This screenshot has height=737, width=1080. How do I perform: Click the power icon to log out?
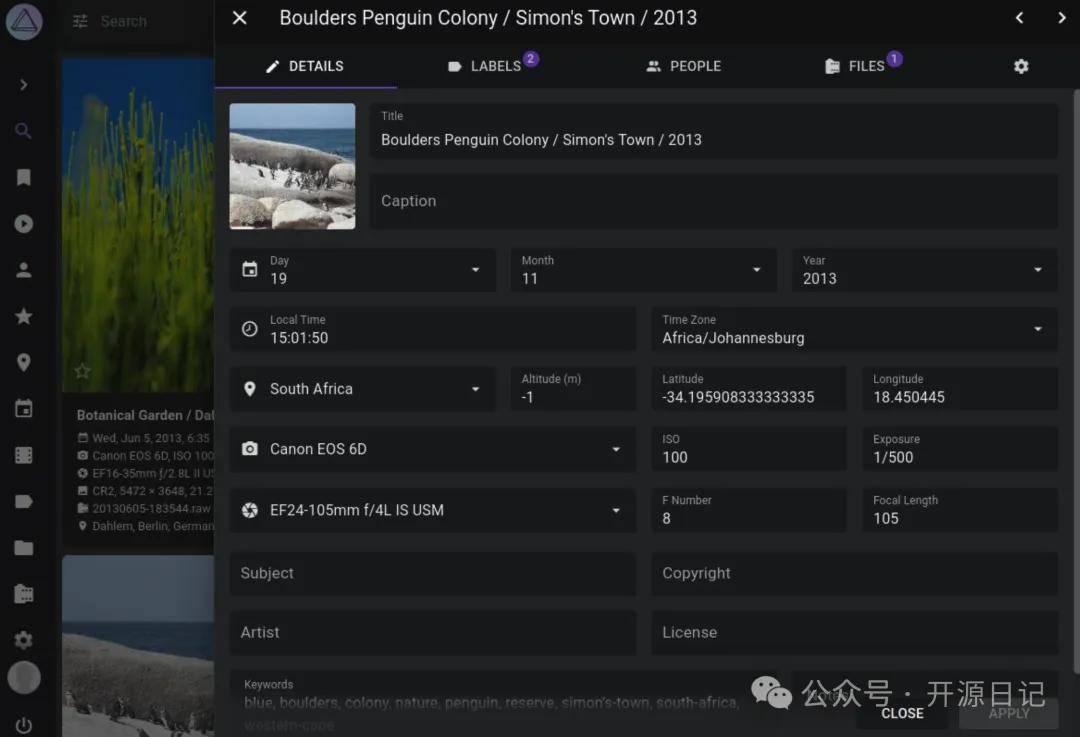point(24,725)
